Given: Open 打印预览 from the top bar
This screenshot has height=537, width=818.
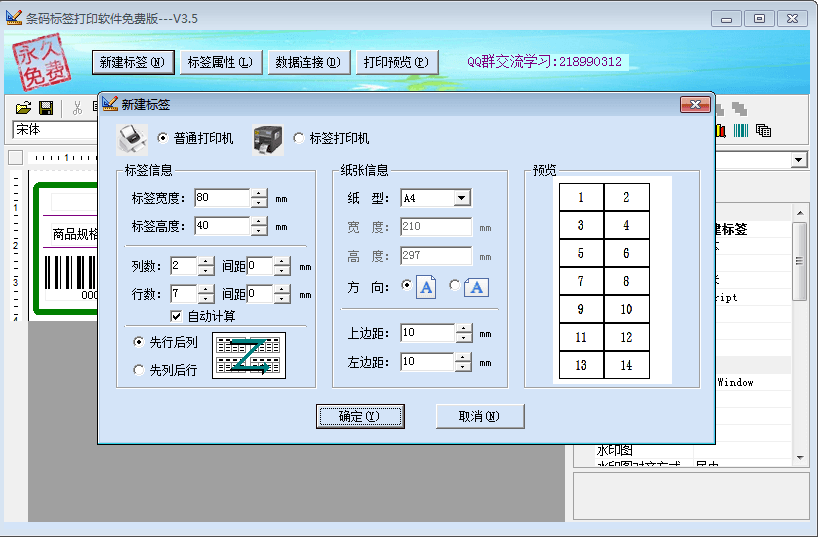Looking at the screenshot, I should (395, 62).
